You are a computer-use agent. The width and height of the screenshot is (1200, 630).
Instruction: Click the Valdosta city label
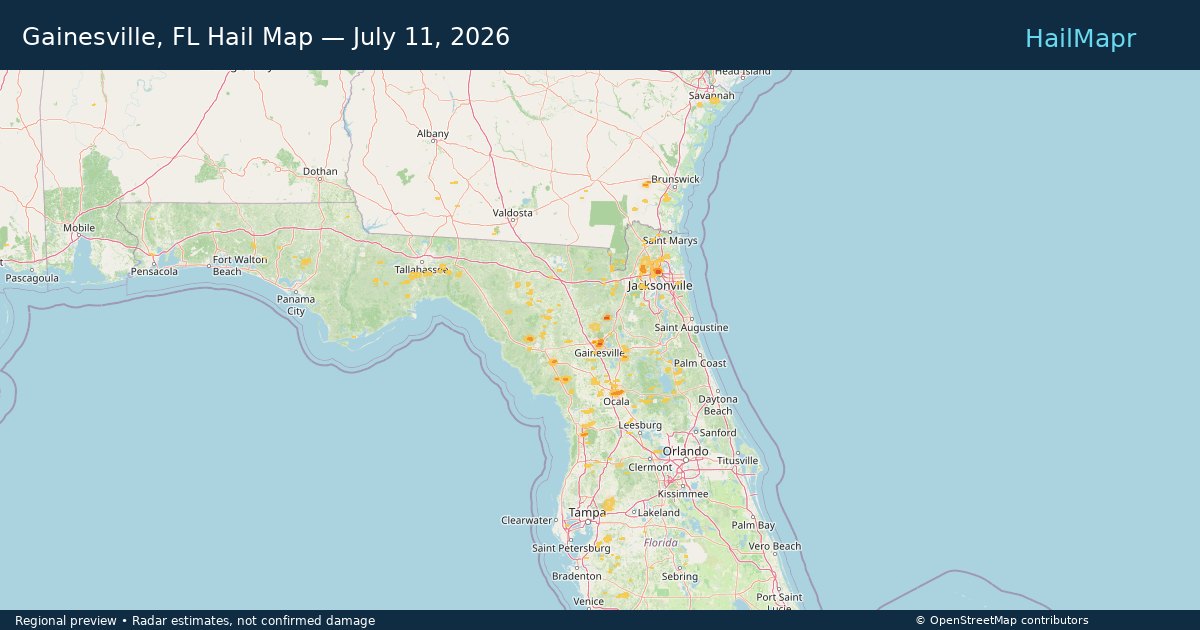click(513, 213)
